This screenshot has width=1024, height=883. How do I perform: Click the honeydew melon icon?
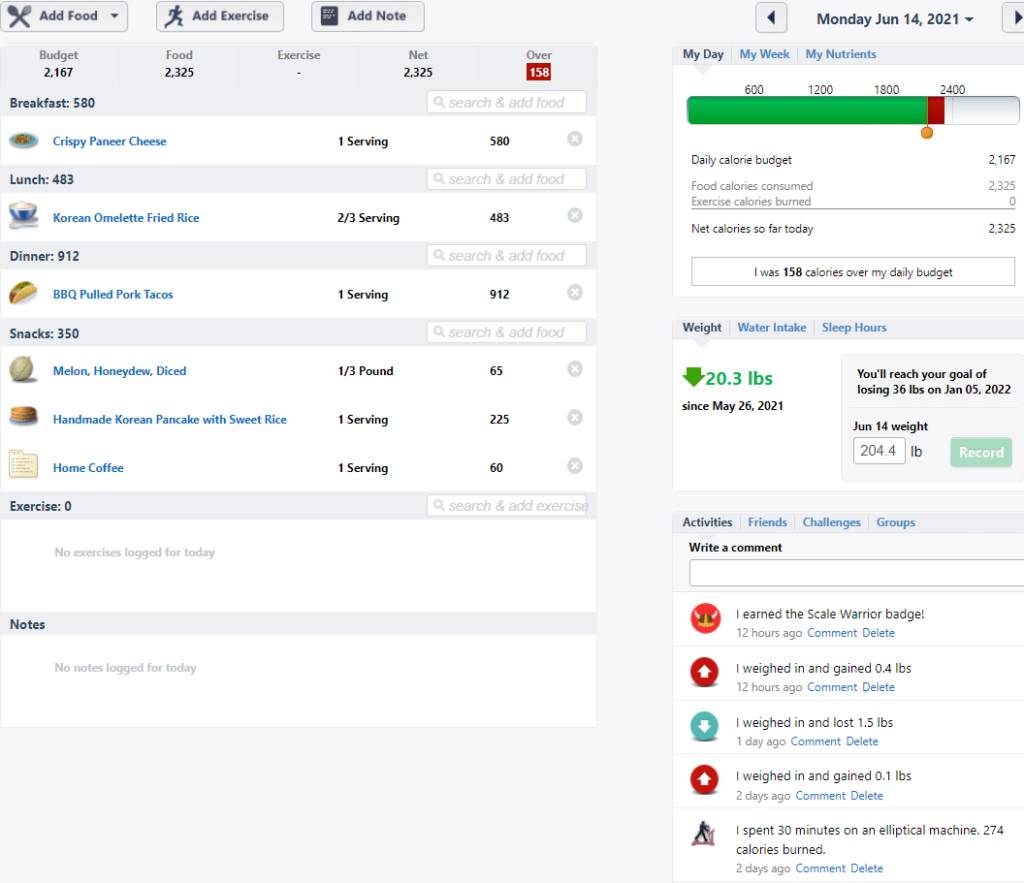point(24,369)
